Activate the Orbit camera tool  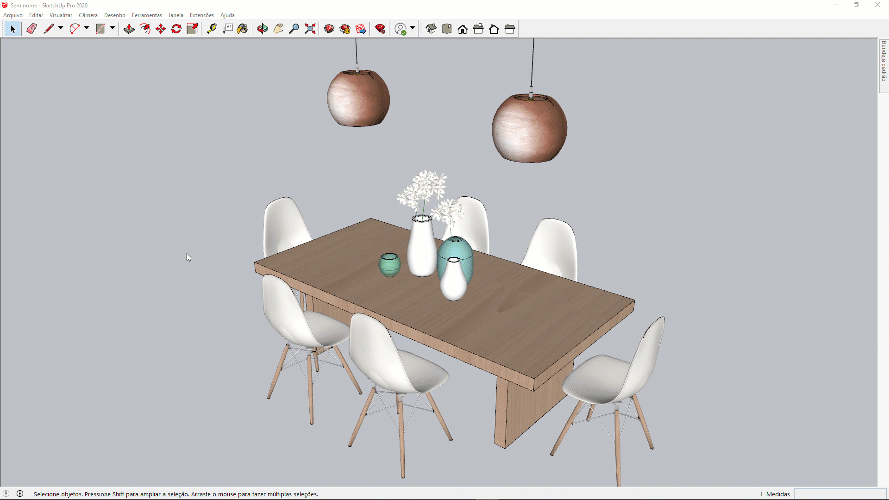point(262,29)
